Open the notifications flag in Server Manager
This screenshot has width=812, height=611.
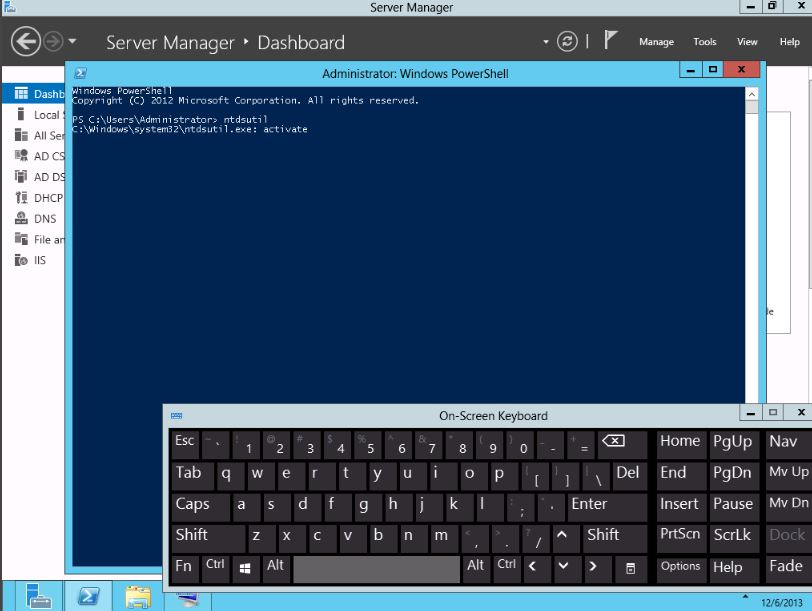point(610,40)
